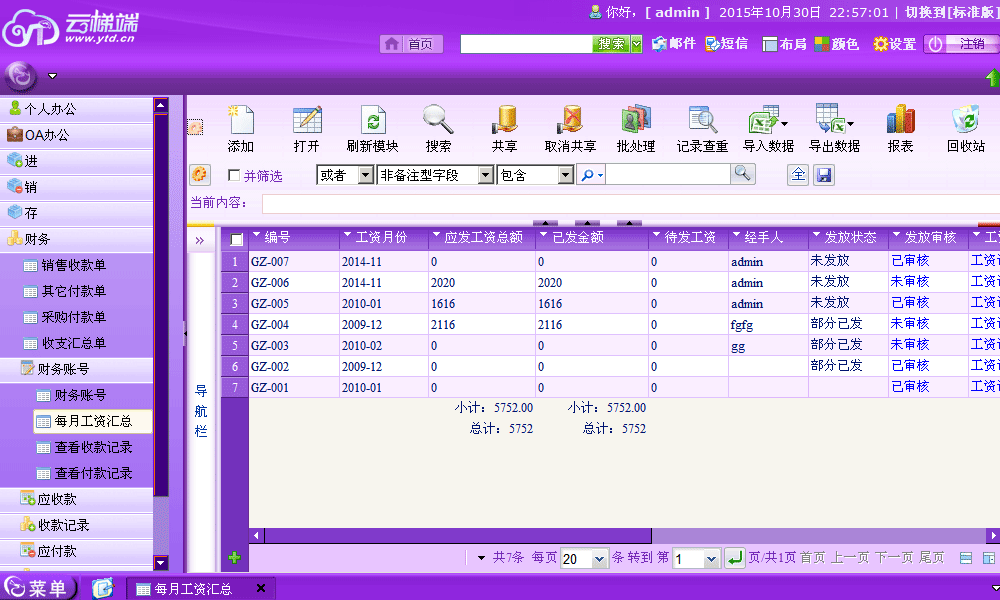Click the 下一页 pagination link

(x=894, y=558)
